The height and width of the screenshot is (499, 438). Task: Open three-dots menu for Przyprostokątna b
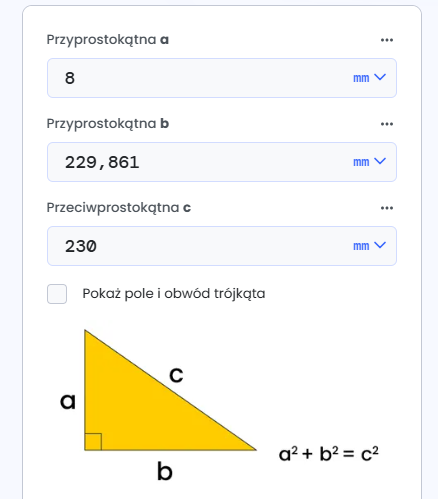click(387, 124)
